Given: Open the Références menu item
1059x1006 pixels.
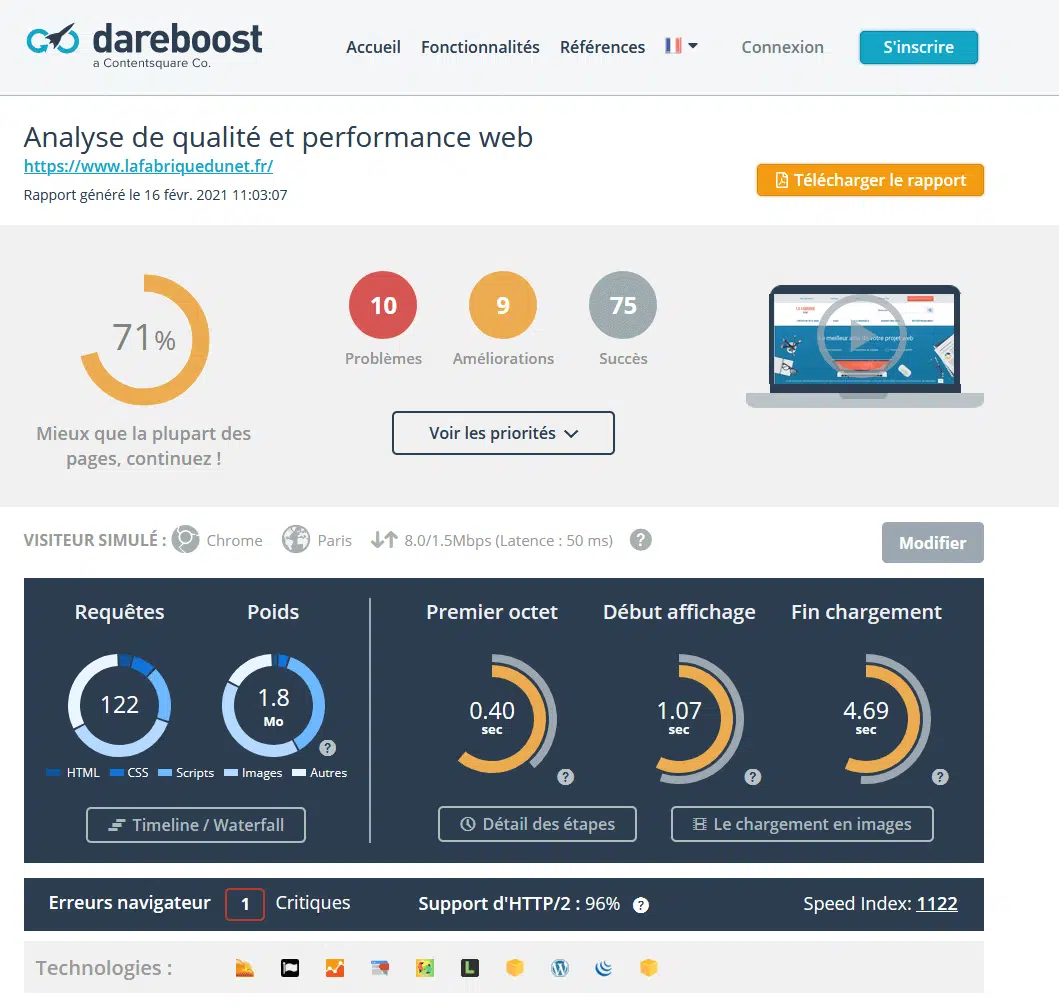Looking at the screenshot, I should click(602, 47).
